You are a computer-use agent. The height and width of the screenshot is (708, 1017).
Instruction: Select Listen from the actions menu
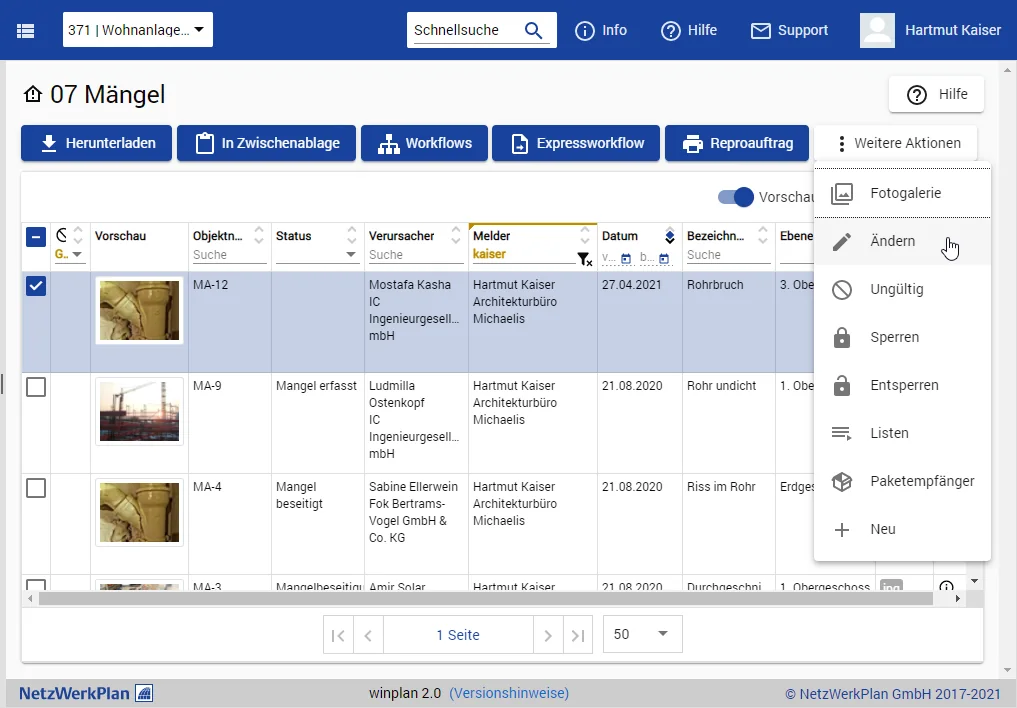coord(902,433)
